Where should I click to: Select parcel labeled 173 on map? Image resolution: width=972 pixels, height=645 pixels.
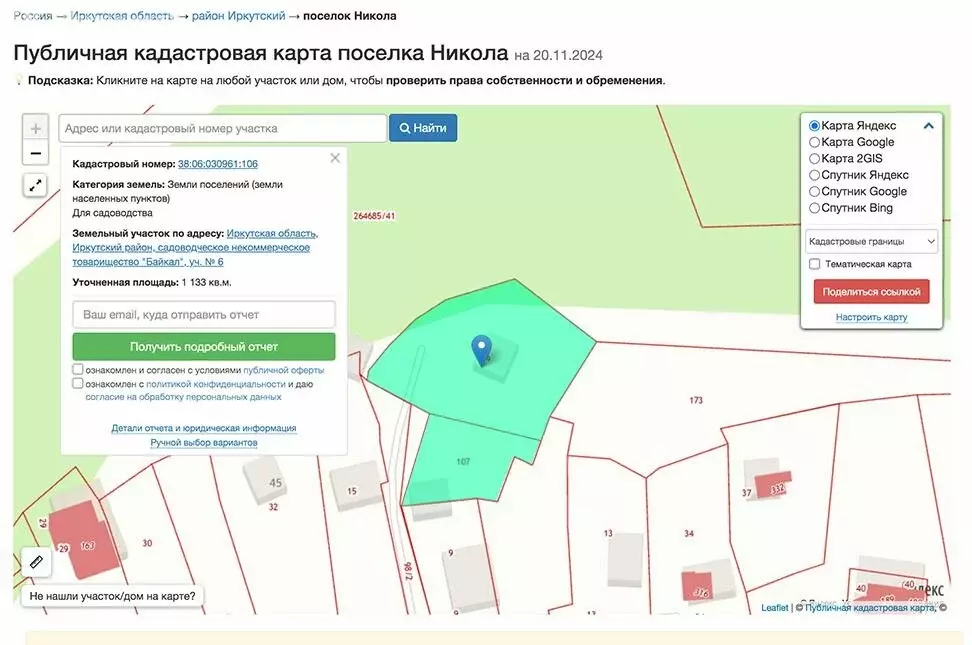696,401
